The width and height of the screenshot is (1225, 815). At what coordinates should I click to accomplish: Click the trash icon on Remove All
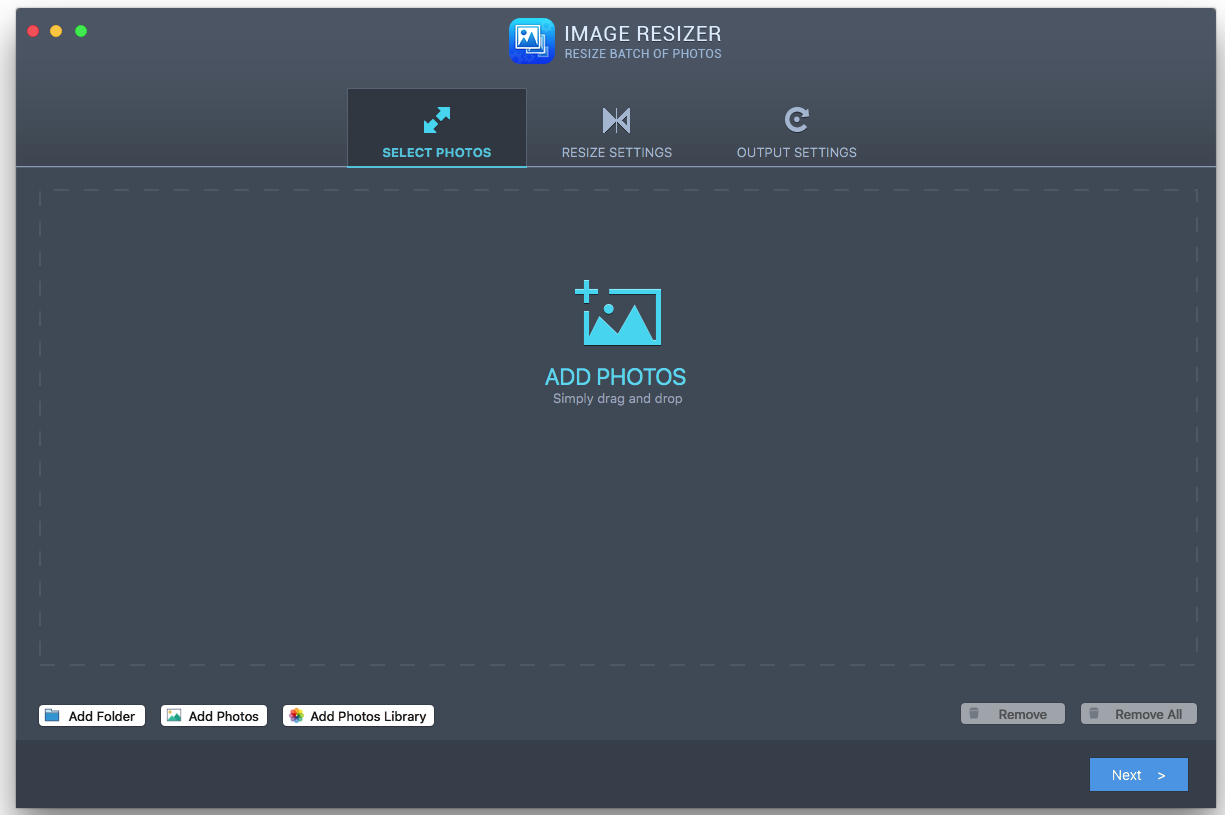[1094, 714]
